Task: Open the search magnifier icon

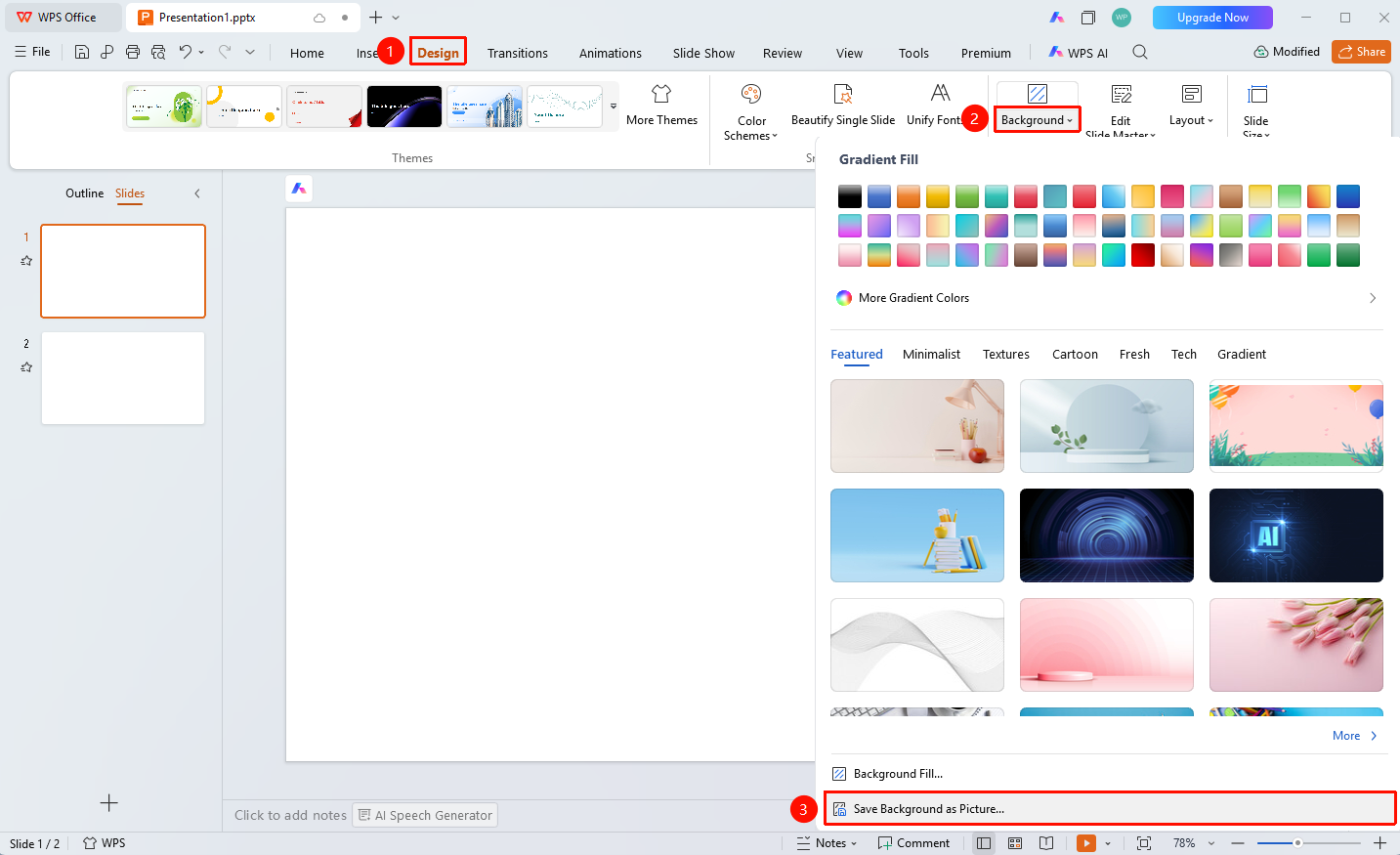Action: [x=1140, y=52]
